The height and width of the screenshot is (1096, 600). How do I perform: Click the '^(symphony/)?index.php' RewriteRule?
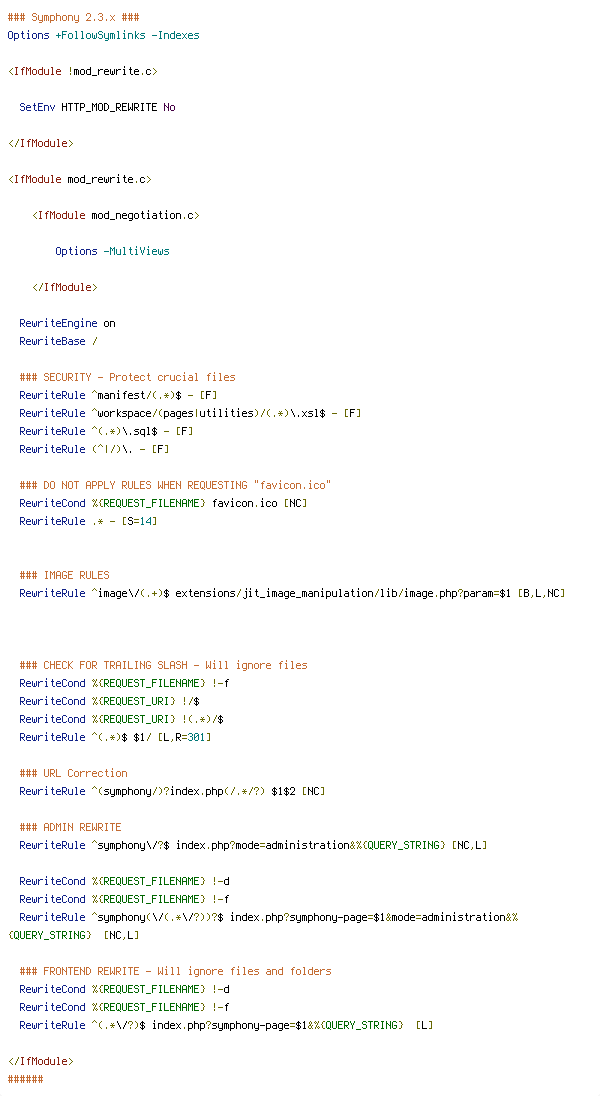point(173,792)
